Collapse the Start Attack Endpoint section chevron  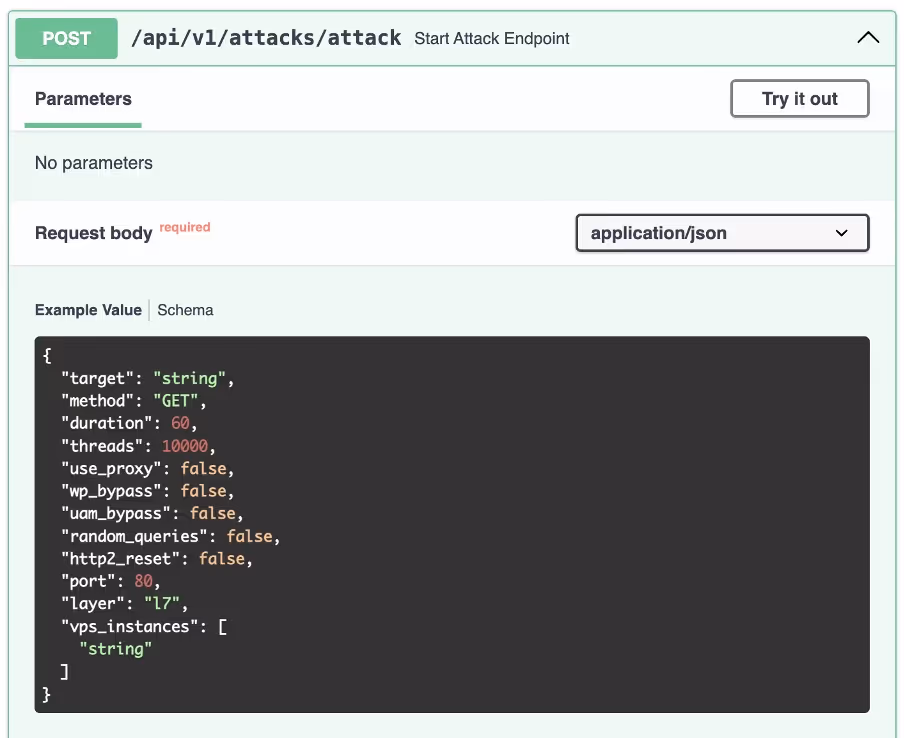click(868, 38)
